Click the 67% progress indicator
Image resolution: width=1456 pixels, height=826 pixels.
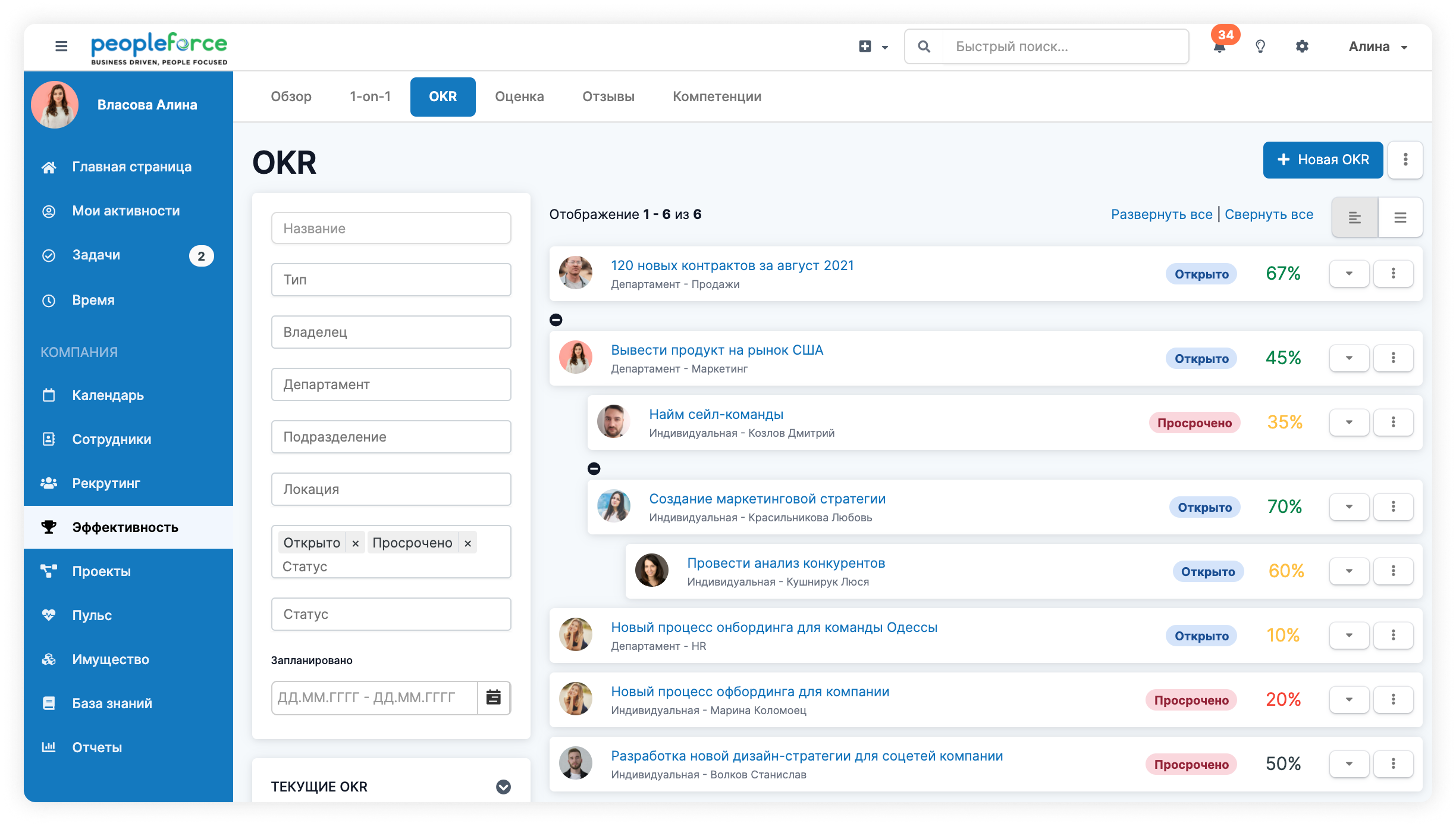(x=1283, y=274)
